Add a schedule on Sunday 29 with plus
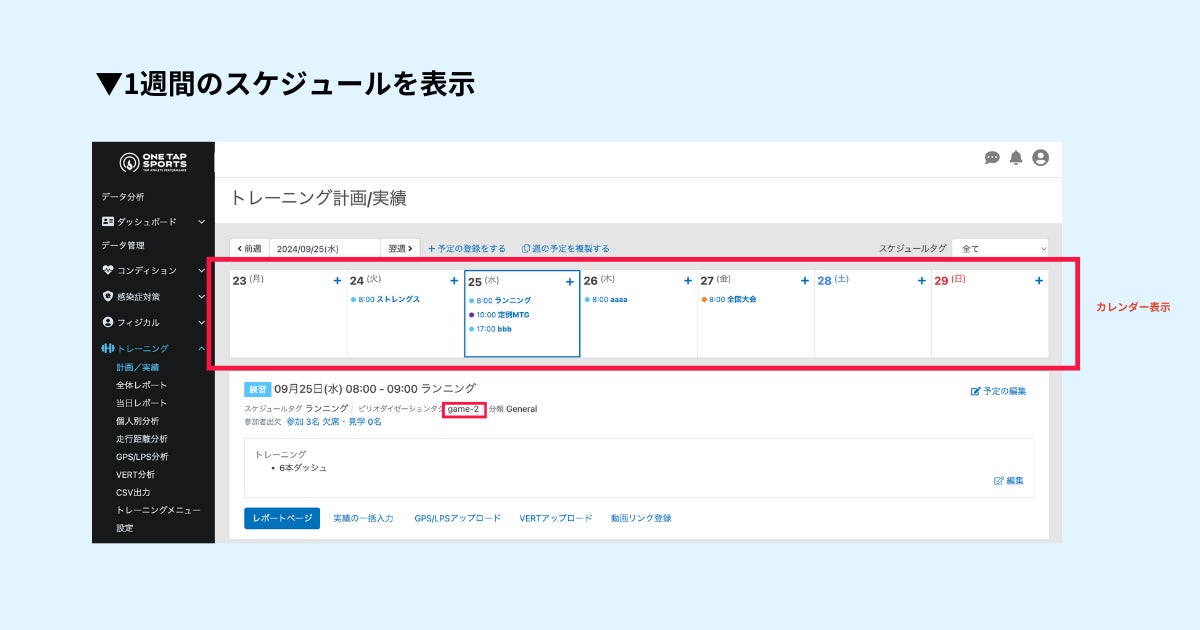This screenshot has height=630, width=1200. click(1039, 281)
